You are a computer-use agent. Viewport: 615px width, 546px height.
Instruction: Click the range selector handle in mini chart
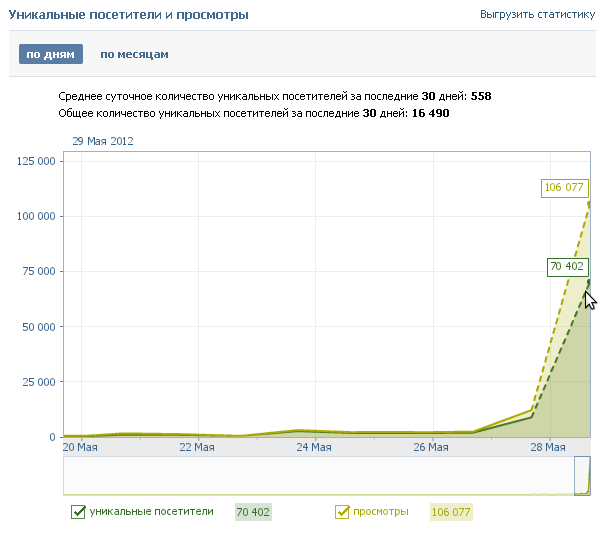click(x=582, y=475)
